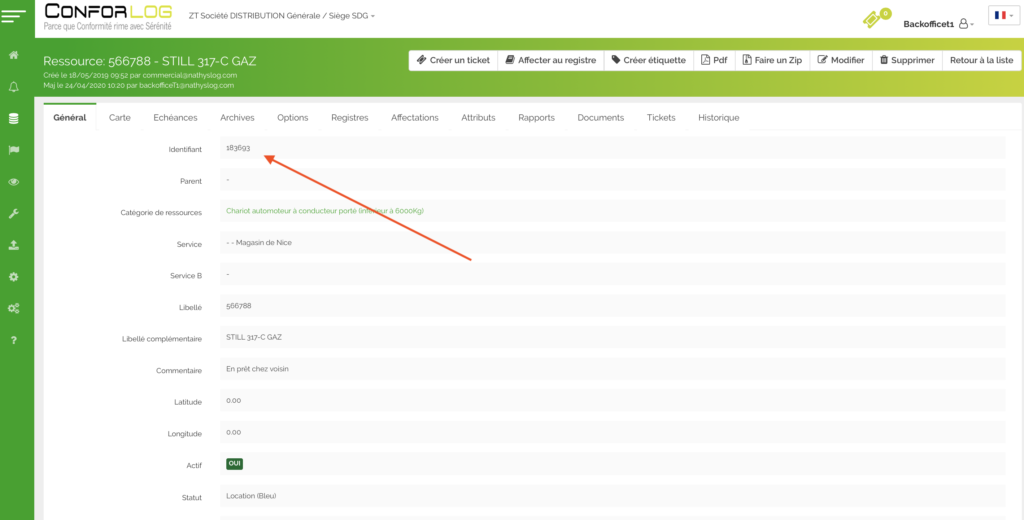This screenshot has height=520, width=1024.
Task: Click the Créer un ticket button
Action: coord(453,60)
